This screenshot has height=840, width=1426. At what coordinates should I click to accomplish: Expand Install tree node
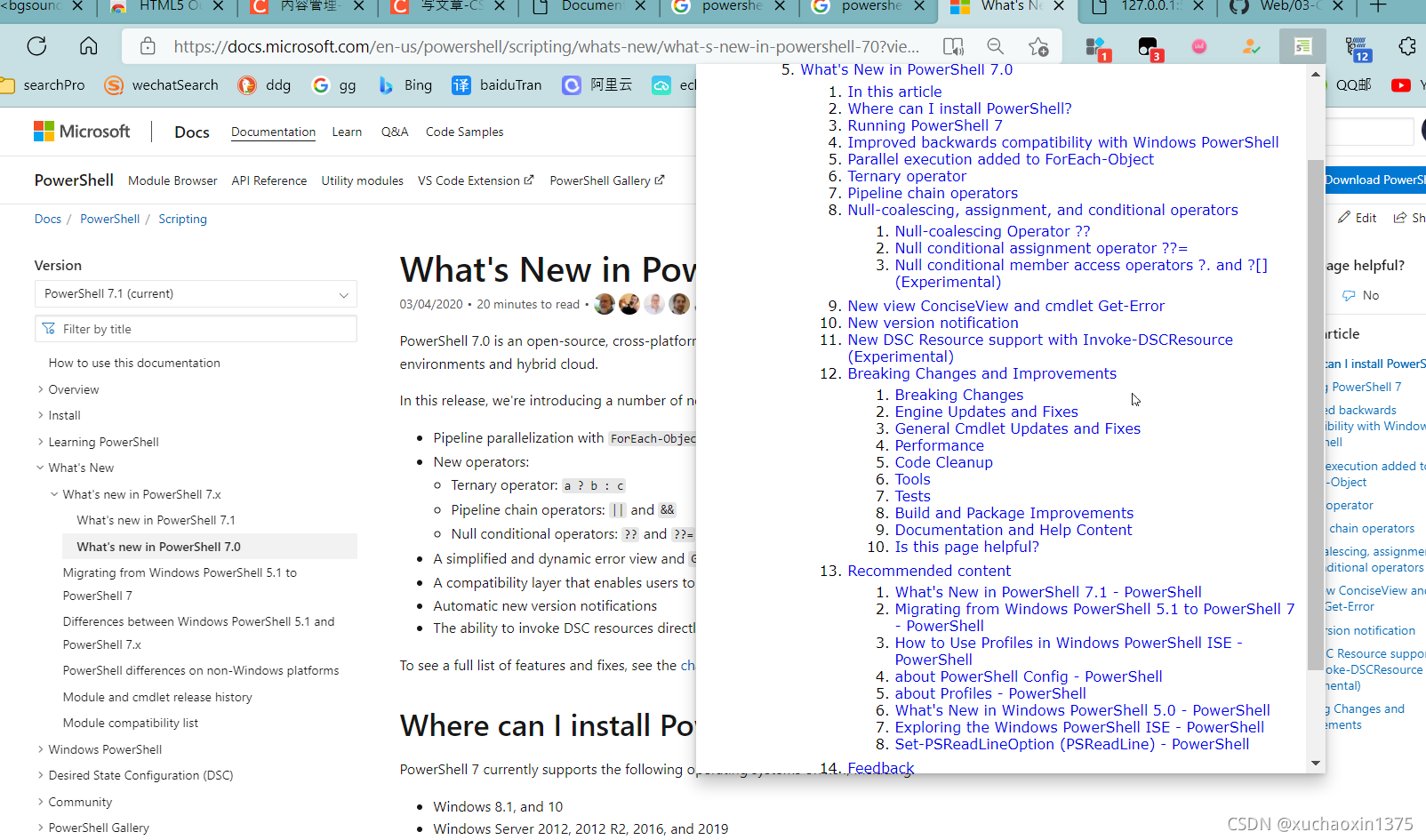tap(41, 415)
